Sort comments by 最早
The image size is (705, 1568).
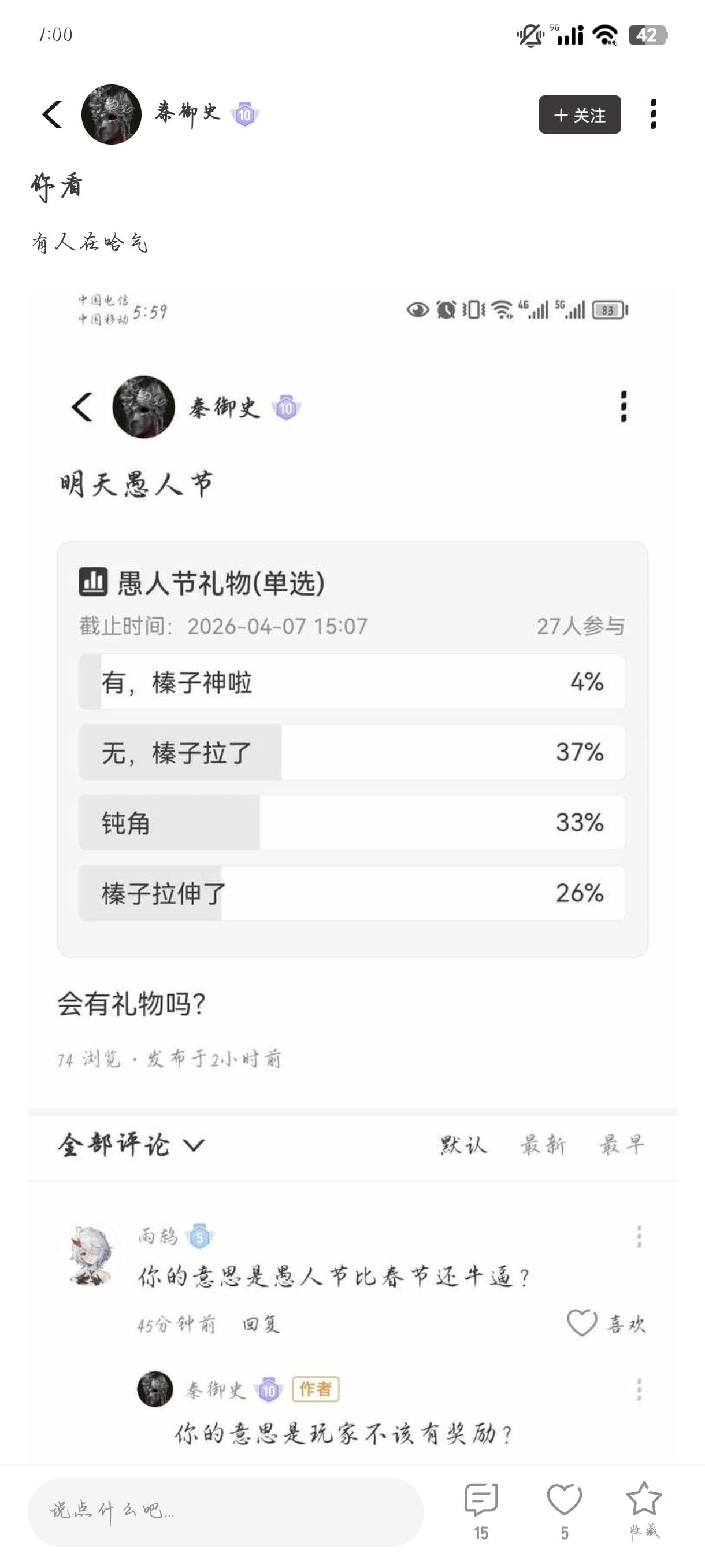622,1145
